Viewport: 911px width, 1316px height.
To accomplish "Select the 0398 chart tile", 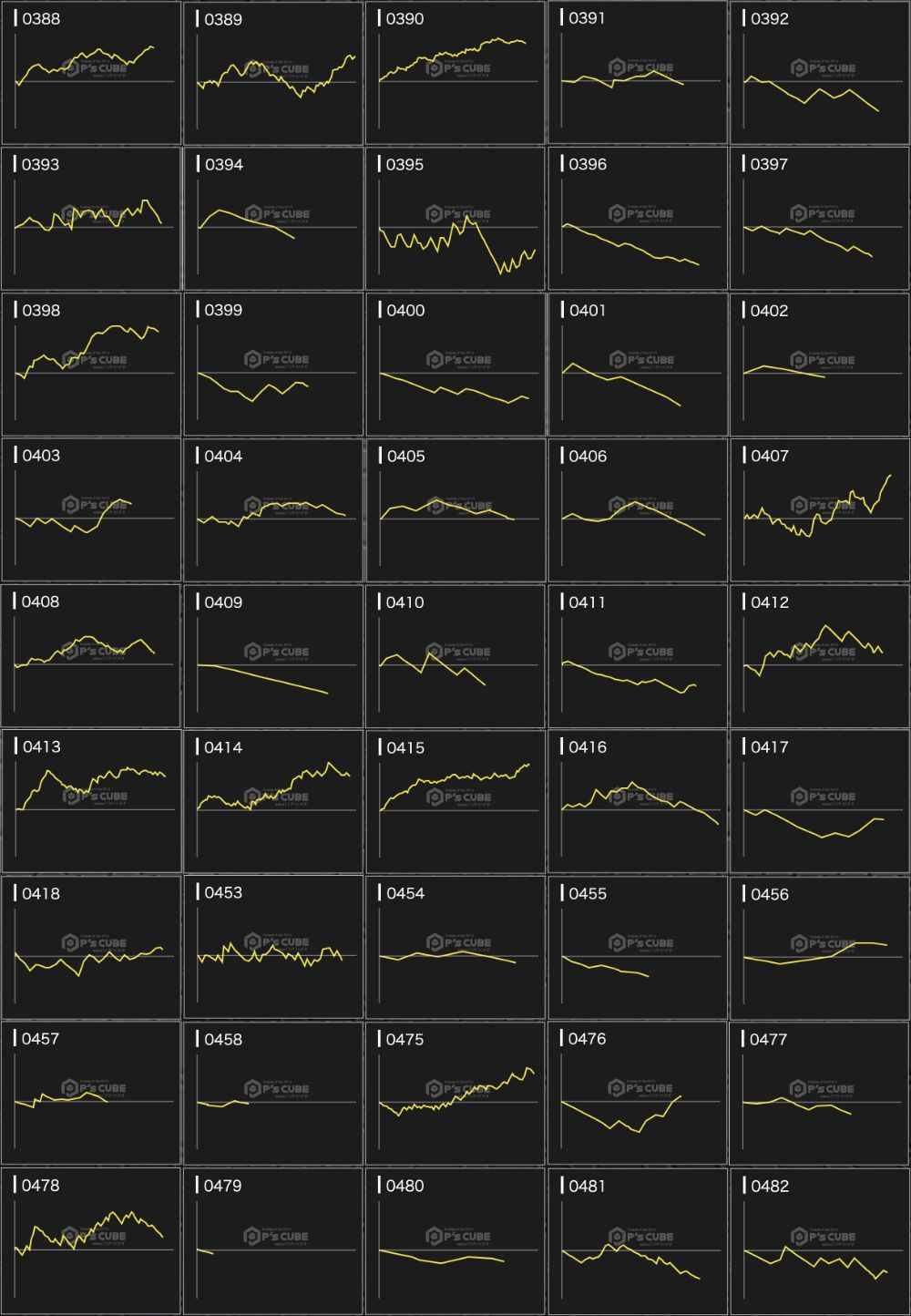I will (x=91, y=365).
